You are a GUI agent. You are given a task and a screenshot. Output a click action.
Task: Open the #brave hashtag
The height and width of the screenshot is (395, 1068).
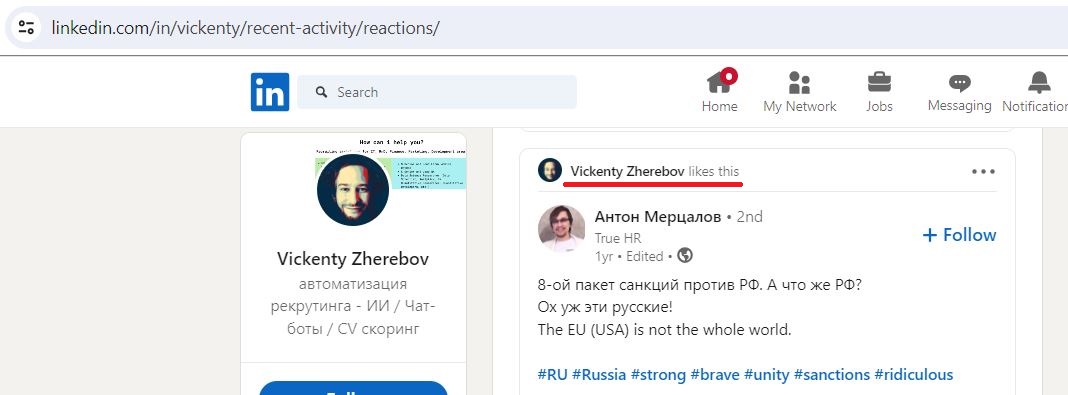click(714, 375)
